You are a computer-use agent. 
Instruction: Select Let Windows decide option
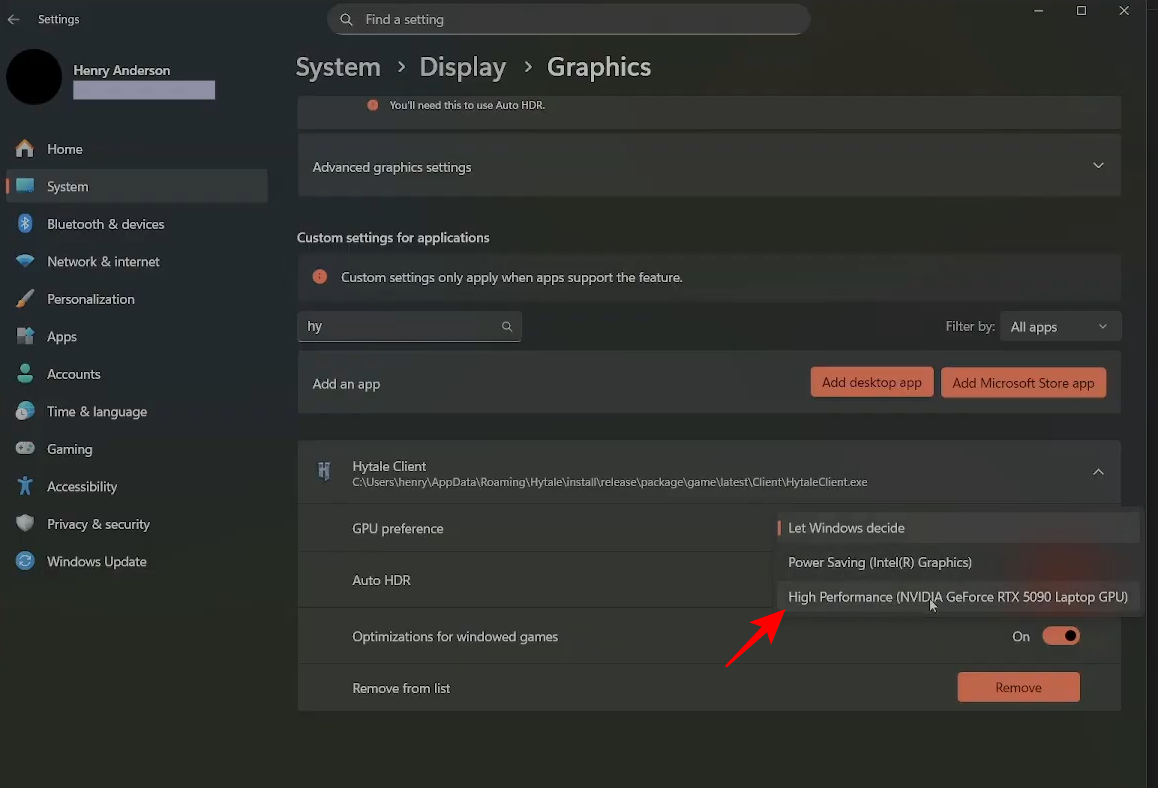coord(846,528)
